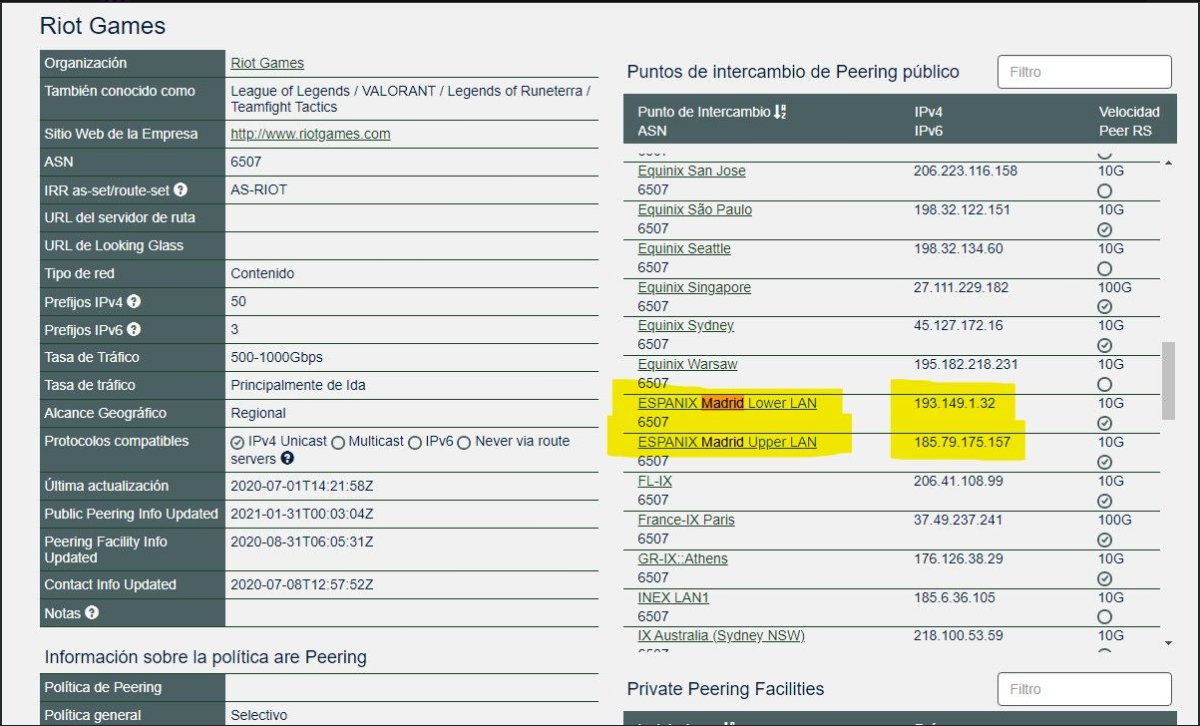The width and height of the screenshot is (1200, 726).
Task: Click help icon after Never via route servers
Action: (287, 459)
